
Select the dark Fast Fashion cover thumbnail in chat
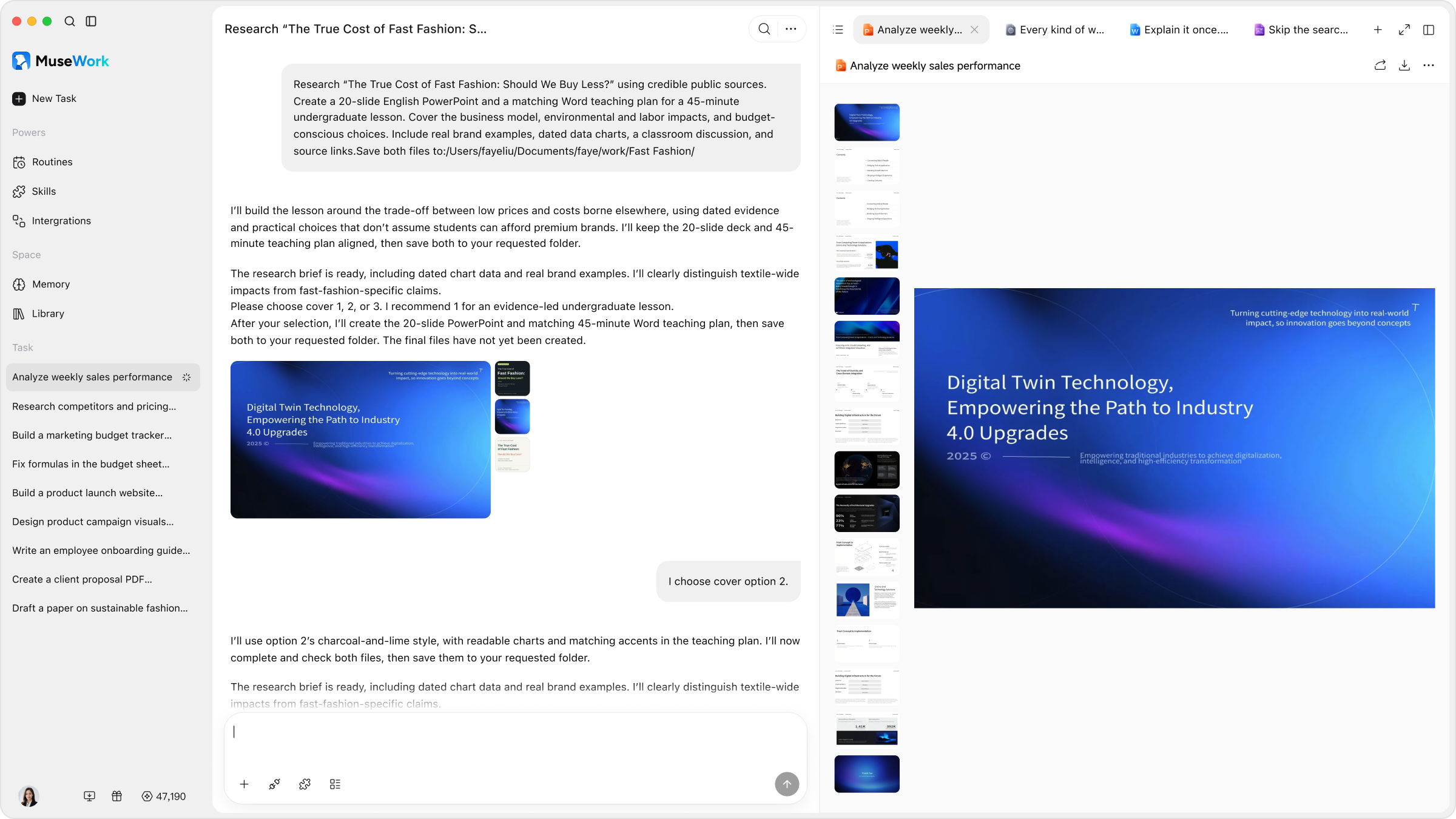[x=513, y=378]
